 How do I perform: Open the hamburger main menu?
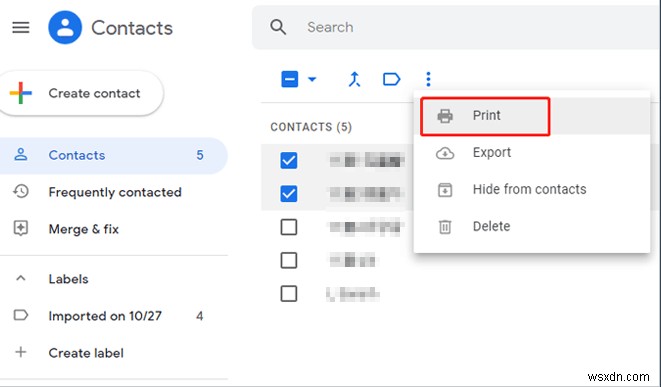(x=21, y=28)
